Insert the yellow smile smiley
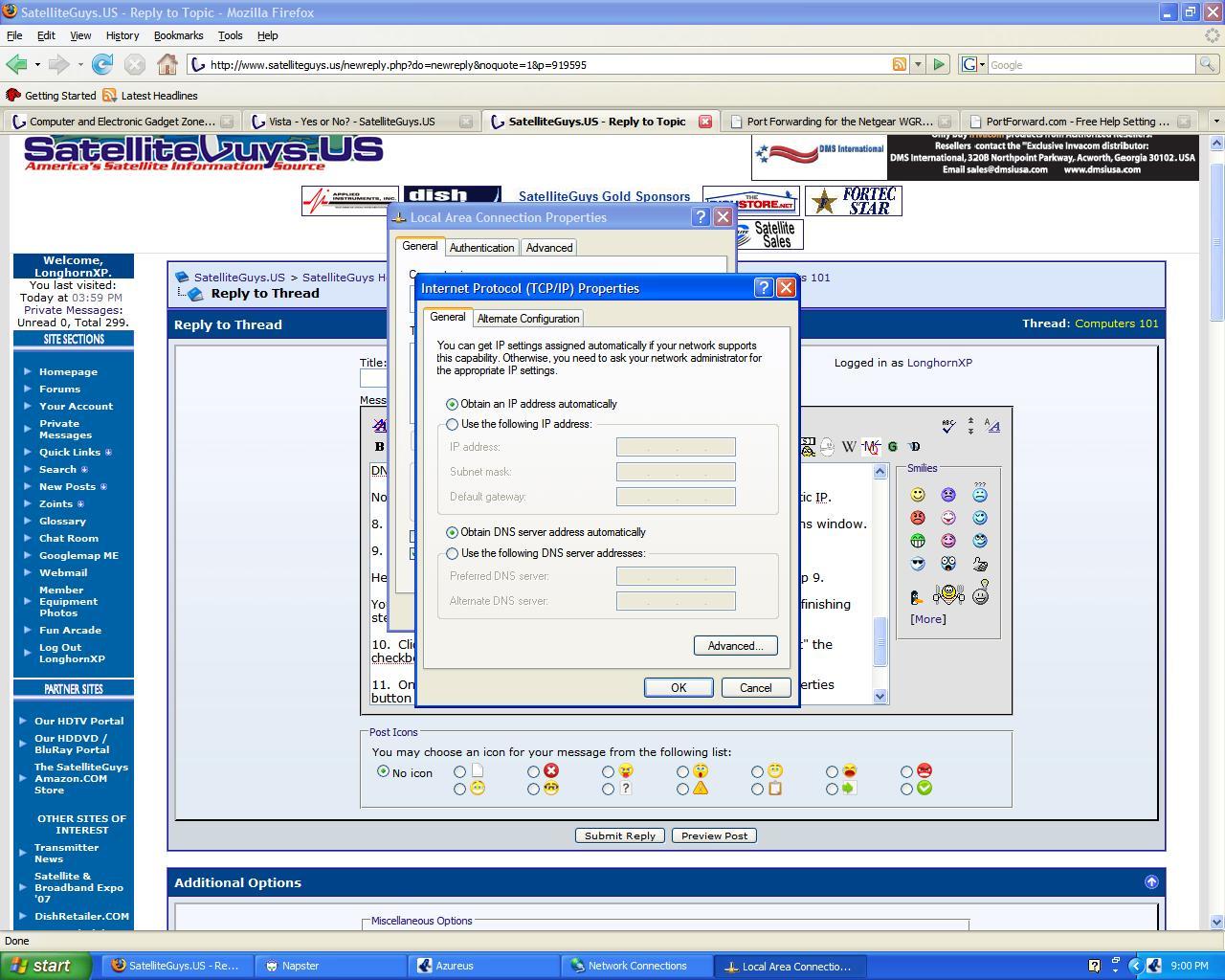Image resolution: width=1225 pixels, height=980 pixels. click(918, 495)
